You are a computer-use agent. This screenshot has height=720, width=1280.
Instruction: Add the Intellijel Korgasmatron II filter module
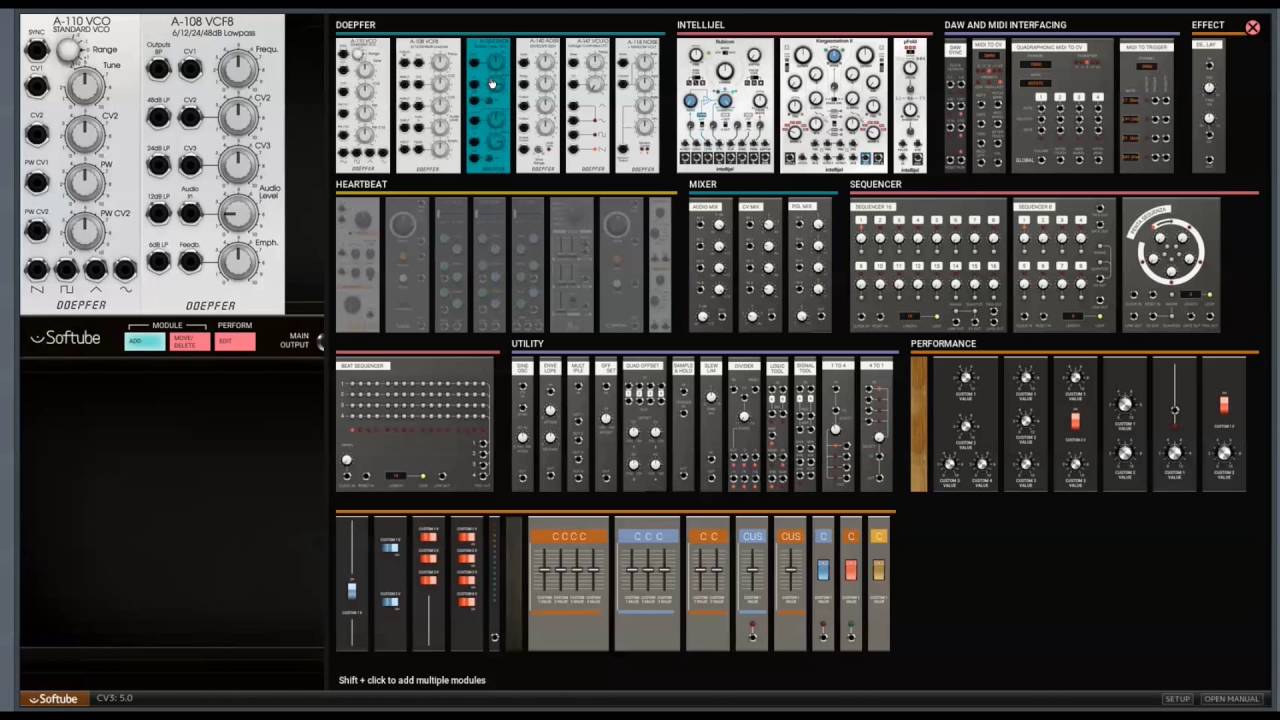pos(833,106)
